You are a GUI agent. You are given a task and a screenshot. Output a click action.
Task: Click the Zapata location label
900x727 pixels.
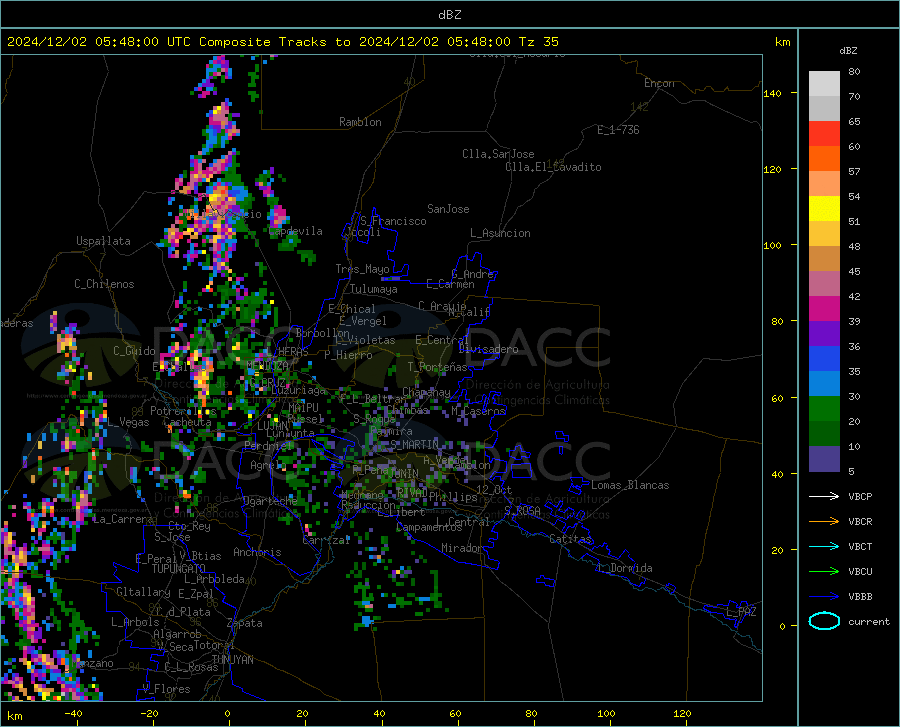pyautogui.click(x=245, y=623)
